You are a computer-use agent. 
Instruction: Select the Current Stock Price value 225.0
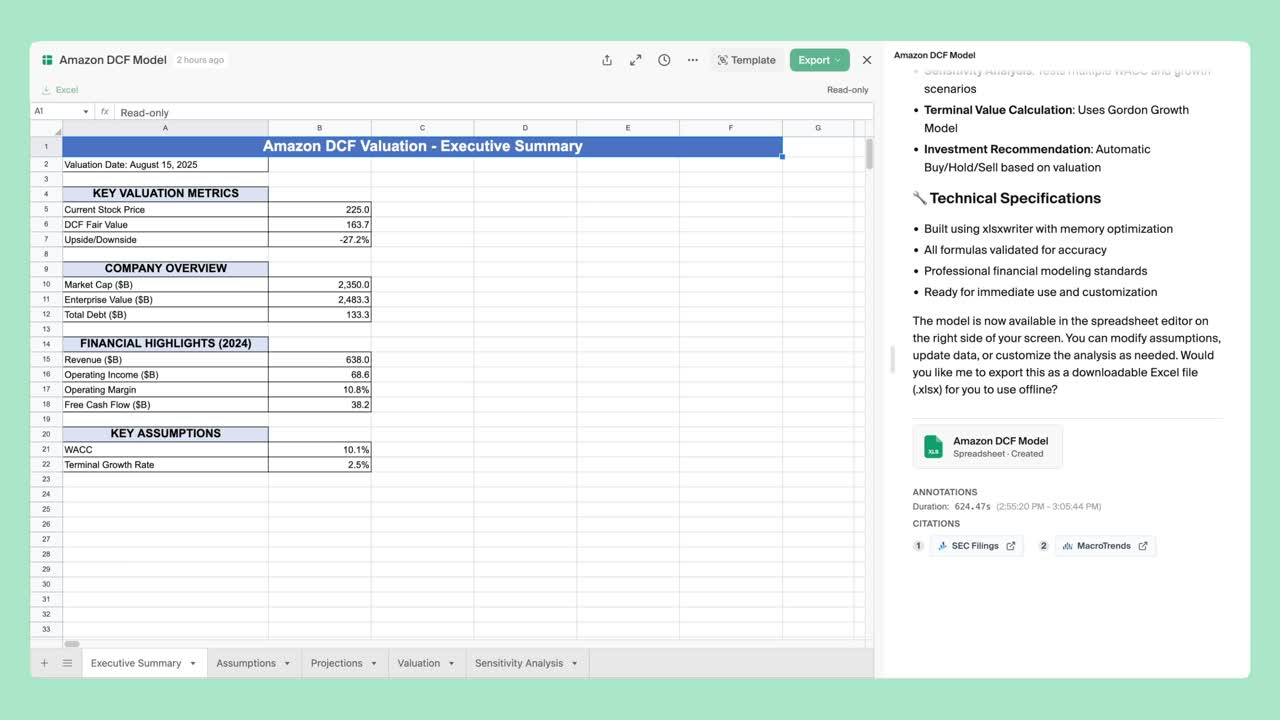[x=319, y=210]
